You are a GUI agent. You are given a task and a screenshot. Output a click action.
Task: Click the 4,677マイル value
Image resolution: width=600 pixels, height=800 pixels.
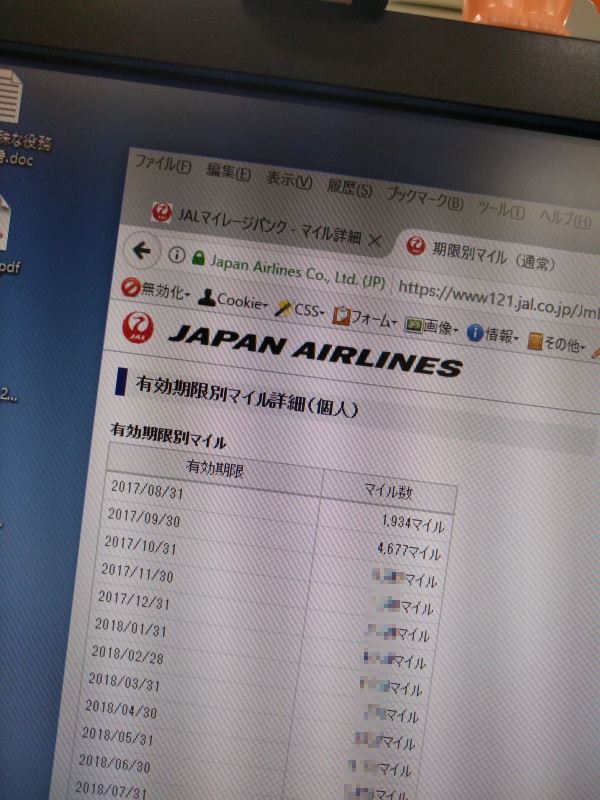pos(409,551)
